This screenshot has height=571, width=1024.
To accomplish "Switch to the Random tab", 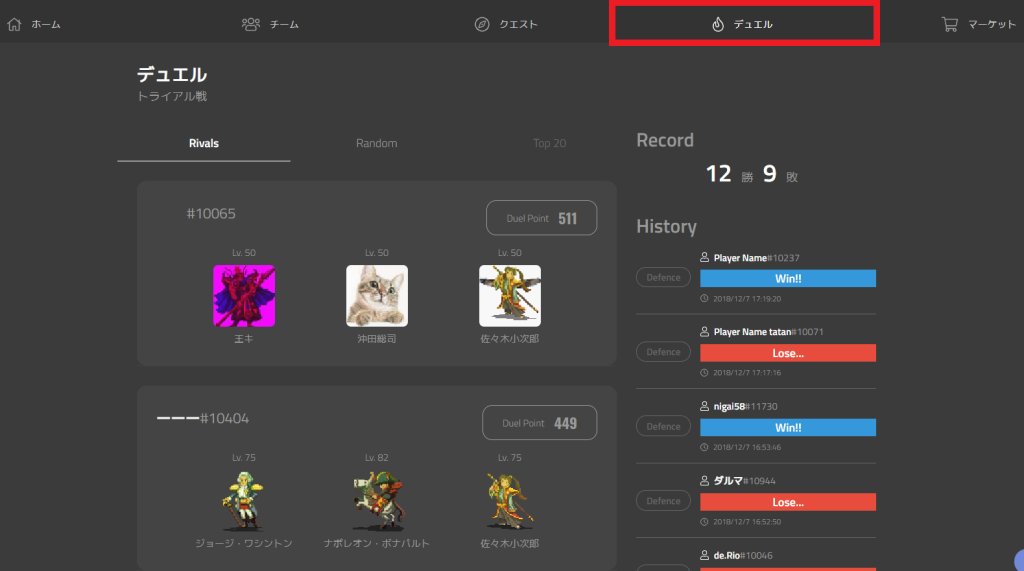I will tap(376, 143).
